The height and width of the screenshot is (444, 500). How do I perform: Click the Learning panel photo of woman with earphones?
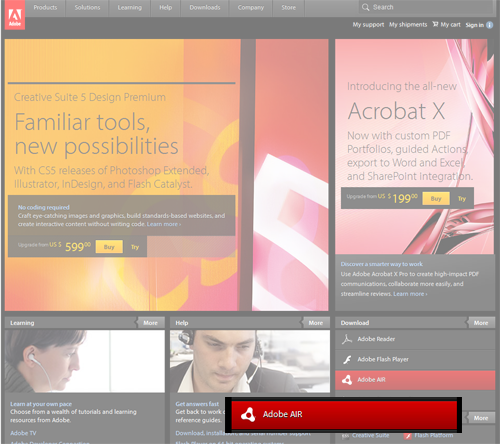pos(85,361)
